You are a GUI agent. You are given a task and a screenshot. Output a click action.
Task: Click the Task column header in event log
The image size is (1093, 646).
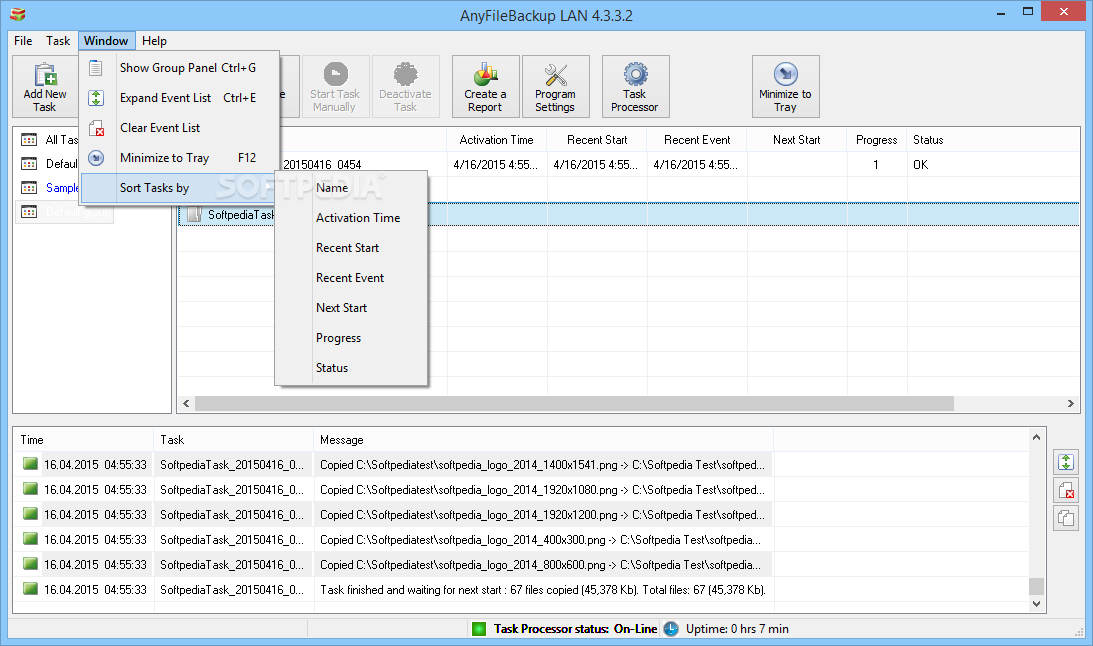pos(233,440)
